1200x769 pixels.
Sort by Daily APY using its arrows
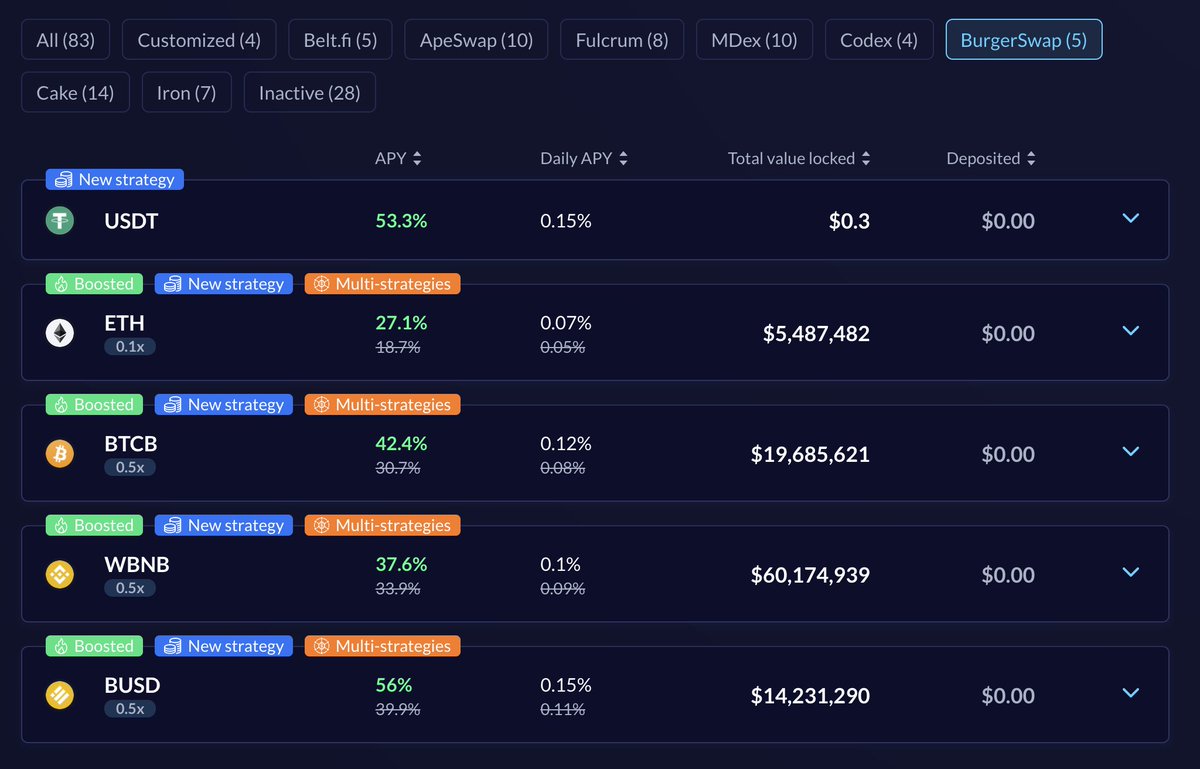[x=623, y=158]
